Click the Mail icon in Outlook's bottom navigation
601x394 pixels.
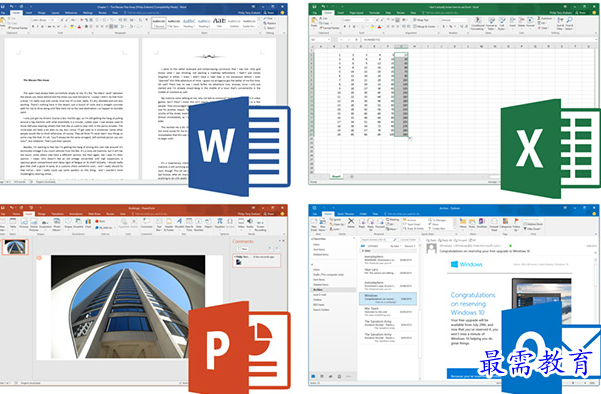313,376
